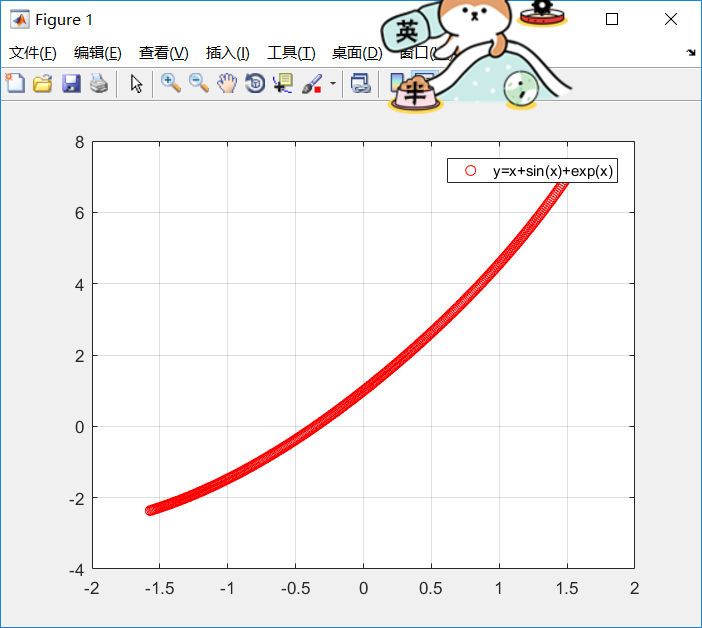Enable the Data Cursor tool
Image resolution: width=702 pixels, height=628 pixels.
(x=283, y=84)
